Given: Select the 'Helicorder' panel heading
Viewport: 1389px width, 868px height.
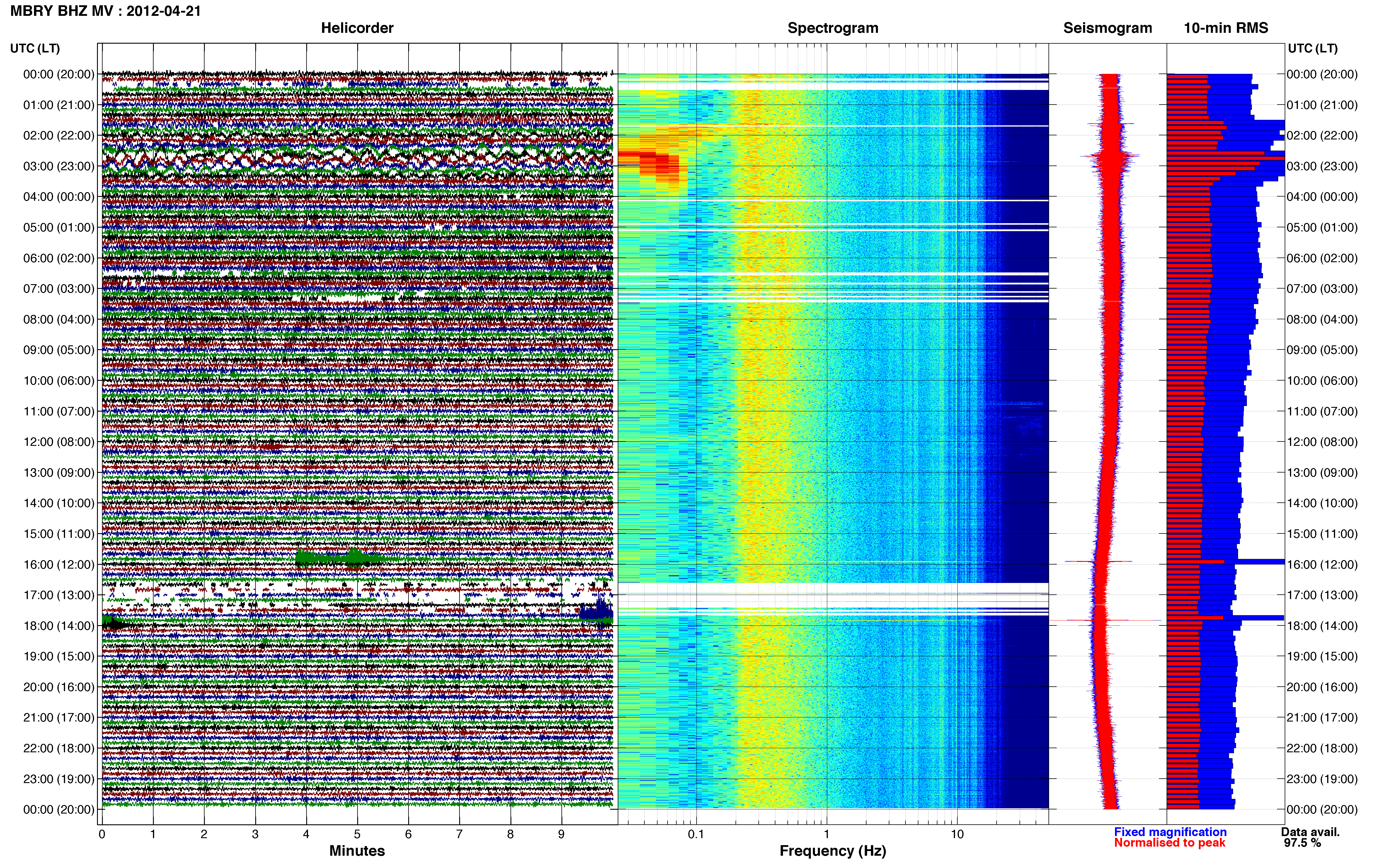Looking at the screenshot, I should coord(357,28).
